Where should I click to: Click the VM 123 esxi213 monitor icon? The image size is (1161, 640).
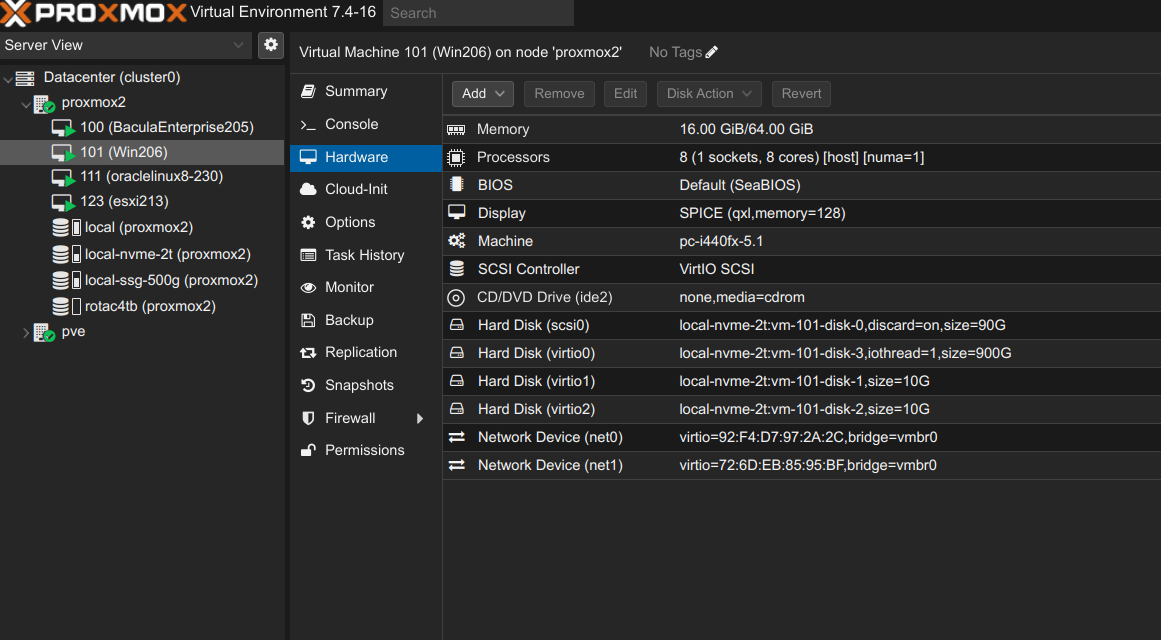(x=63, y=202)
